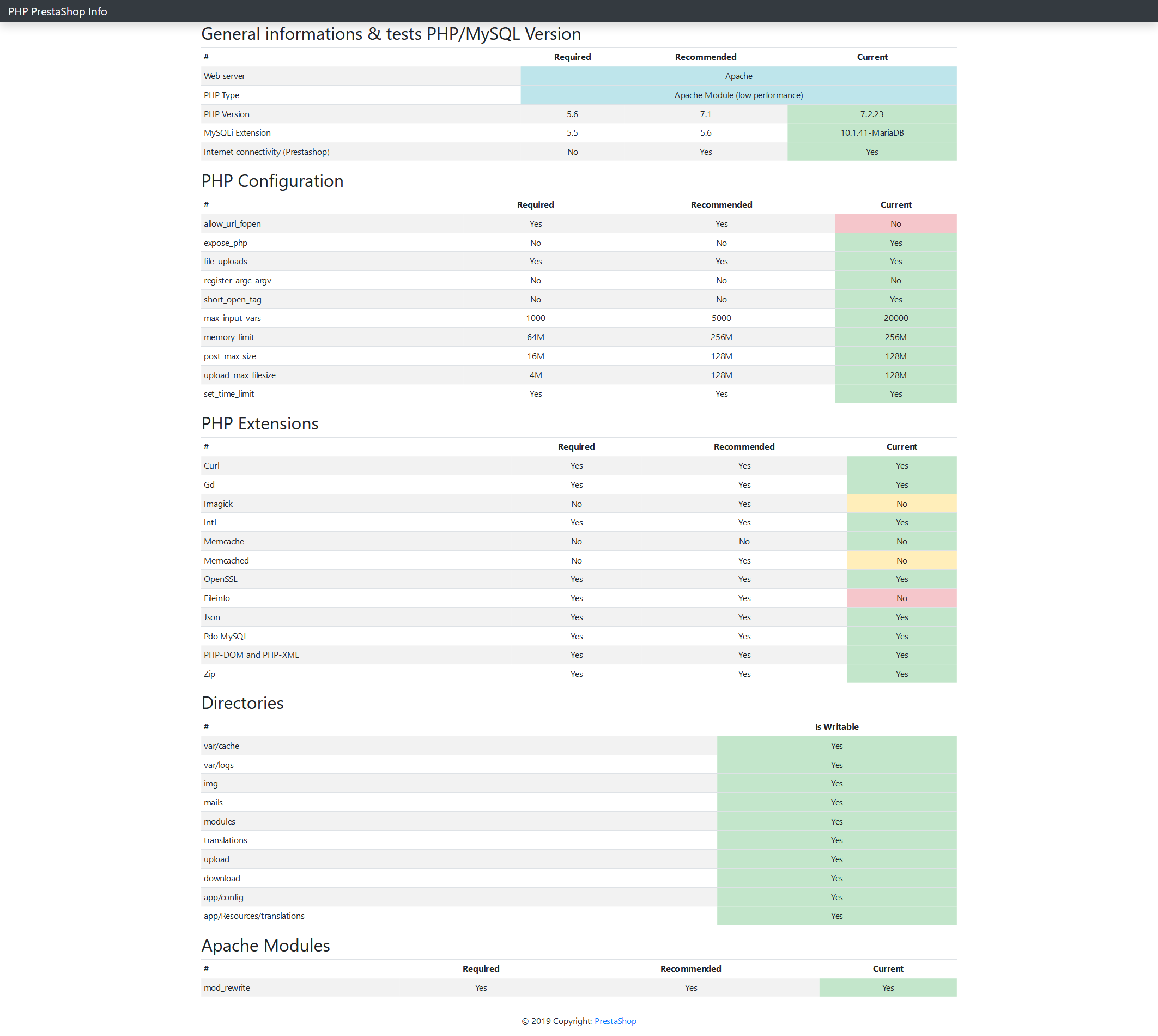This screenshot has height=1036, width=1158.
Task: Click the memory_limit row label
Action: (x=229, y=337)
